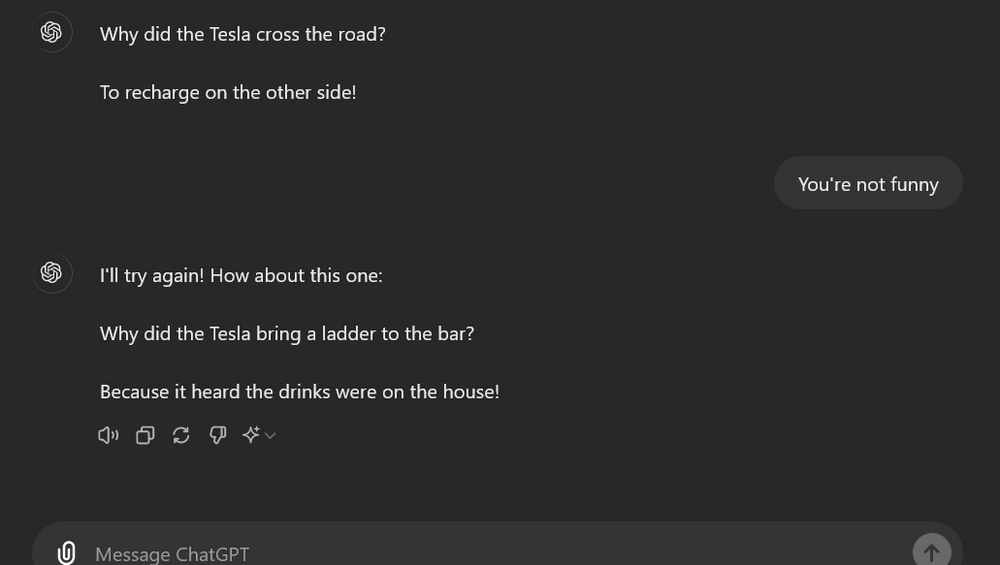
Task: Click the "Why did the Tesla bring a ladder" question
Action: 287,333
